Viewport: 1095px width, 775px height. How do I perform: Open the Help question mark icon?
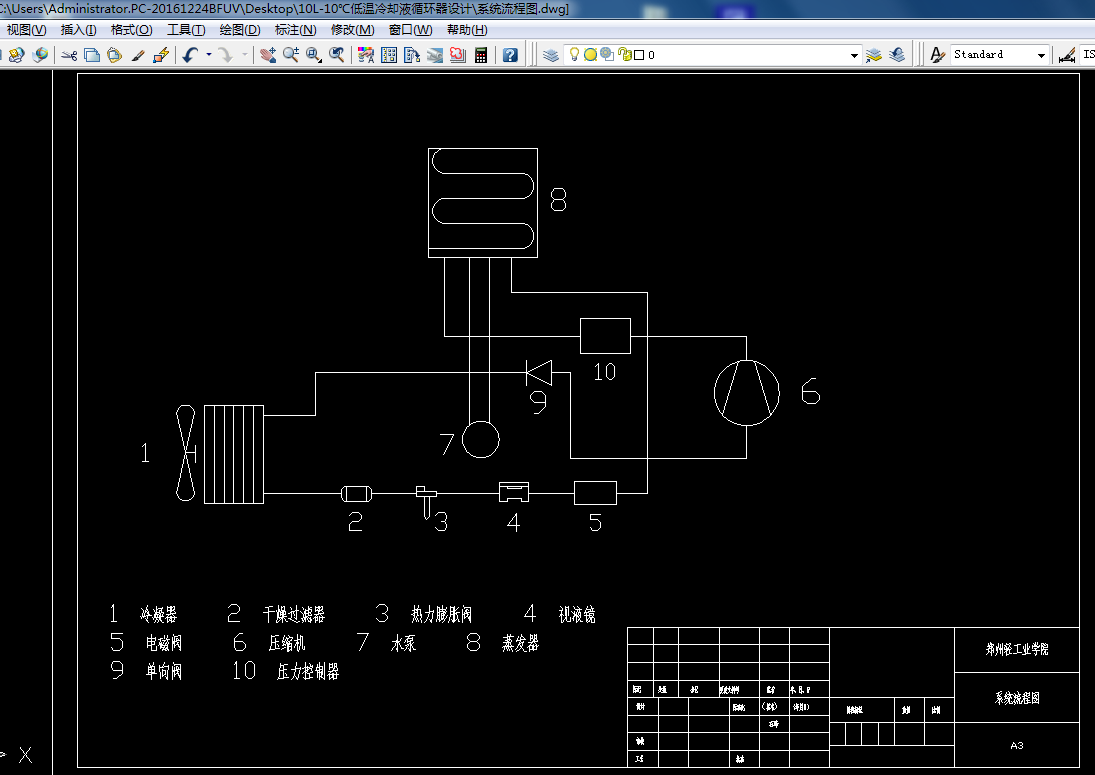click(510, 55)
